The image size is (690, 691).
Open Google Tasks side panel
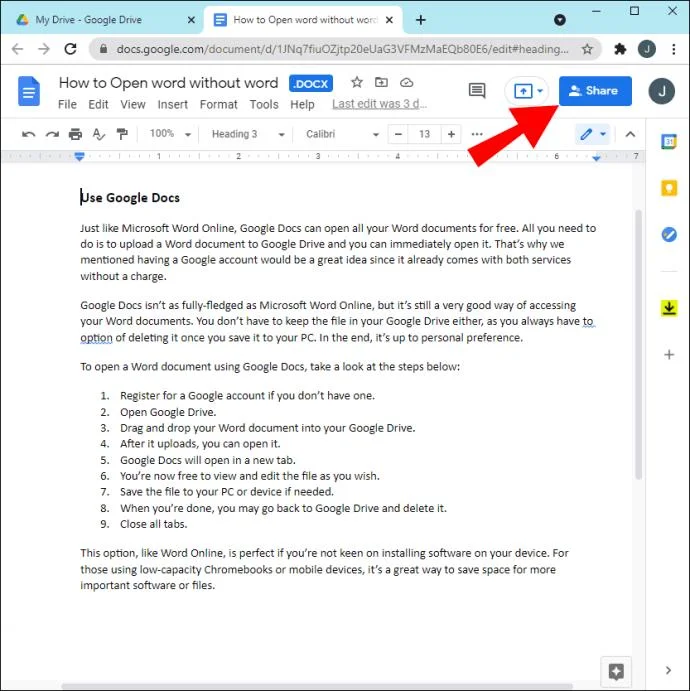pyautogui.click(x=669, y=234)
